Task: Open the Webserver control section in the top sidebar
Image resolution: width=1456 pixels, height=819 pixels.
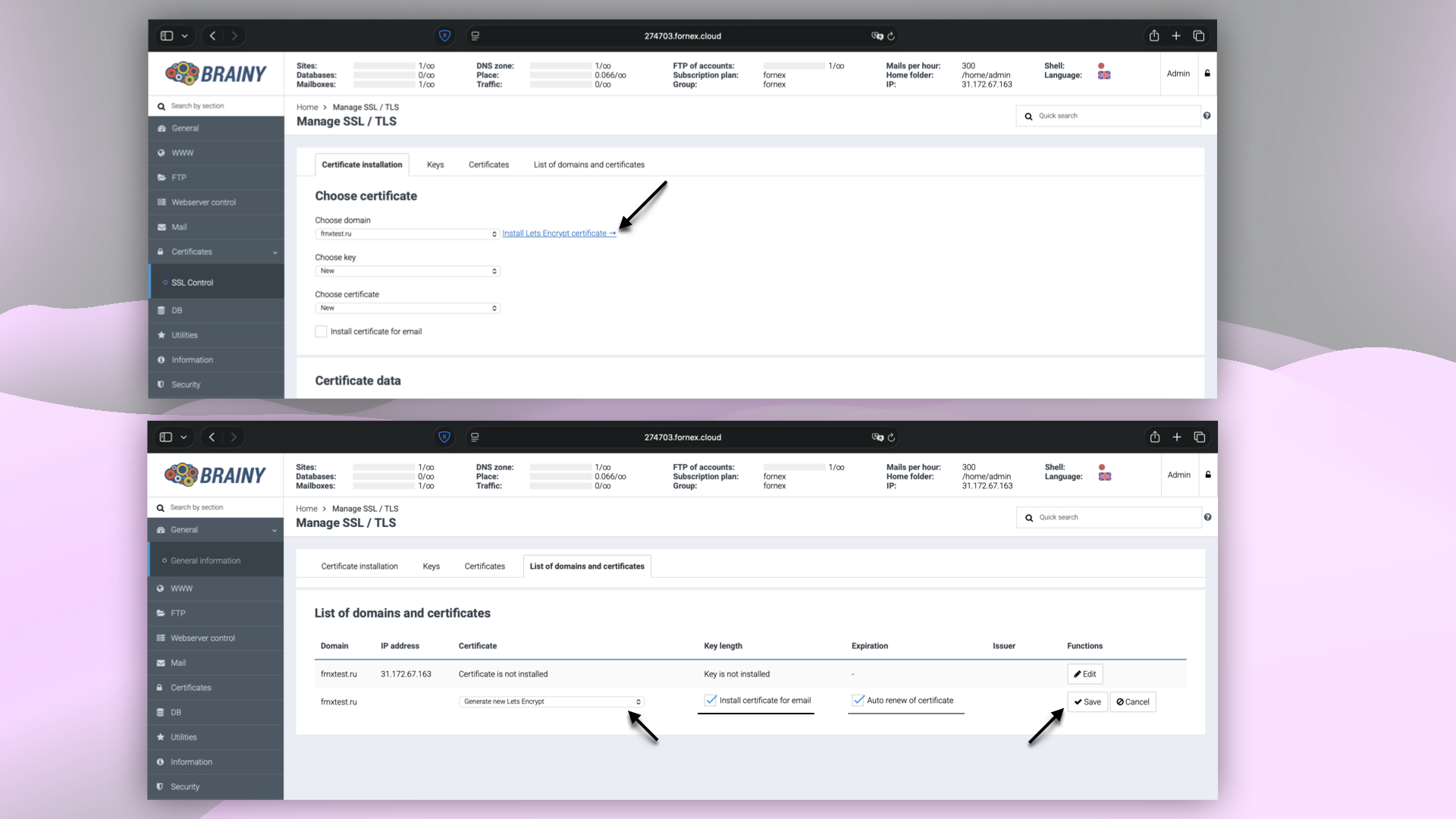Action: point(203,202)
